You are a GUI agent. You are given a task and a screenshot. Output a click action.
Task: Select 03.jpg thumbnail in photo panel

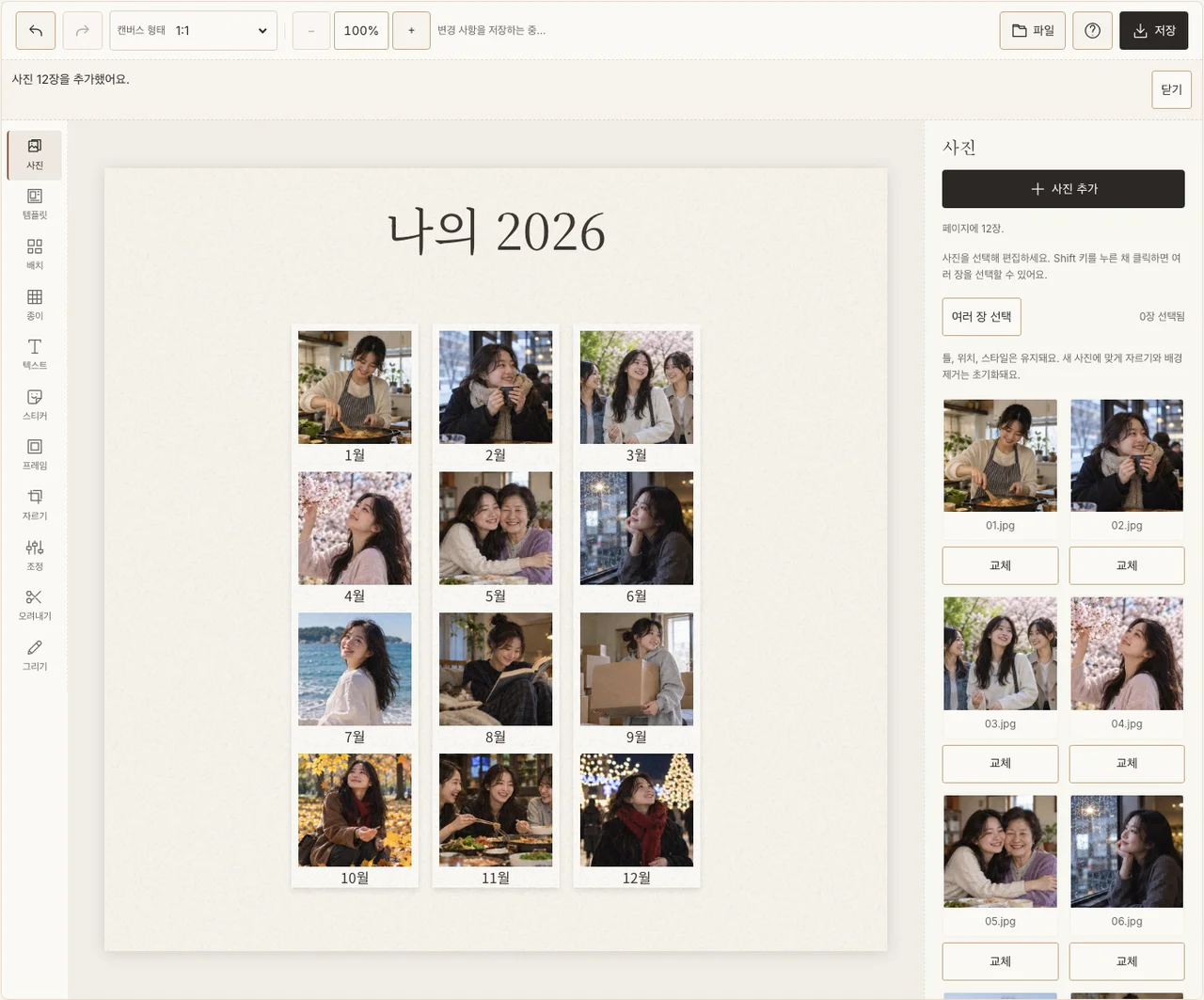(1001, 654)
